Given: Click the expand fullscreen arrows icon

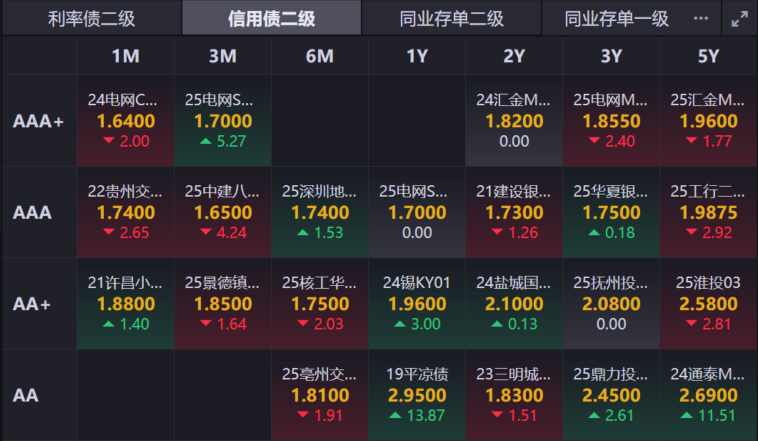Looking at the screenshot, I should tap(739, 19).
